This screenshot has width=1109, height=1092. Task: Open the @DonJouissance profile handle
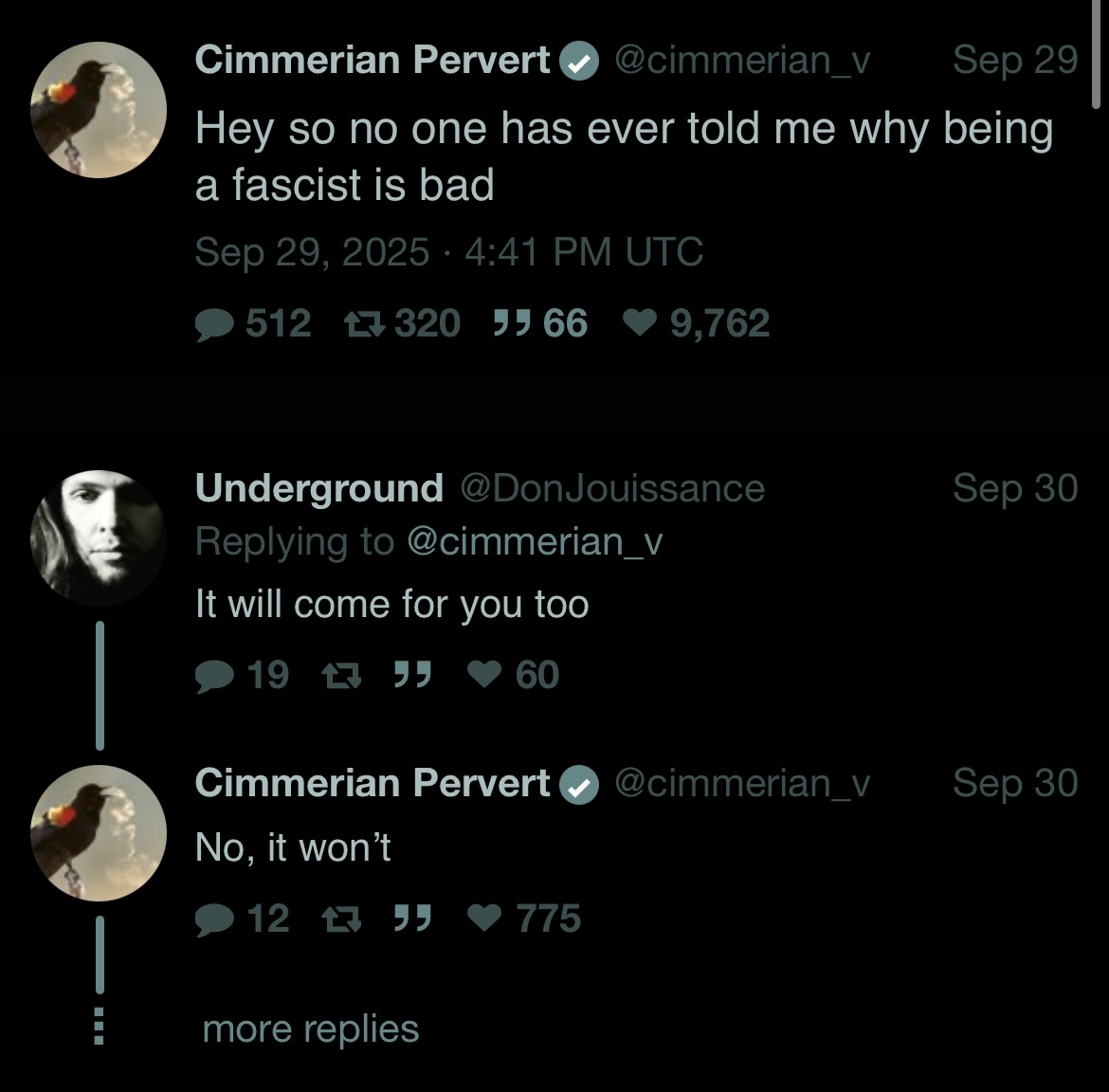point(612,489)
